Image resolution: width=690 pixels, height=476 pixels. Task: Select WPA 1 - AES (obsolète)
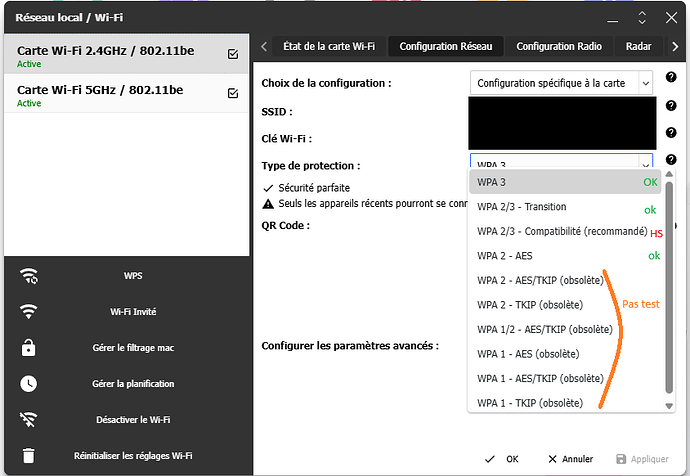click(x=565, y=354)
